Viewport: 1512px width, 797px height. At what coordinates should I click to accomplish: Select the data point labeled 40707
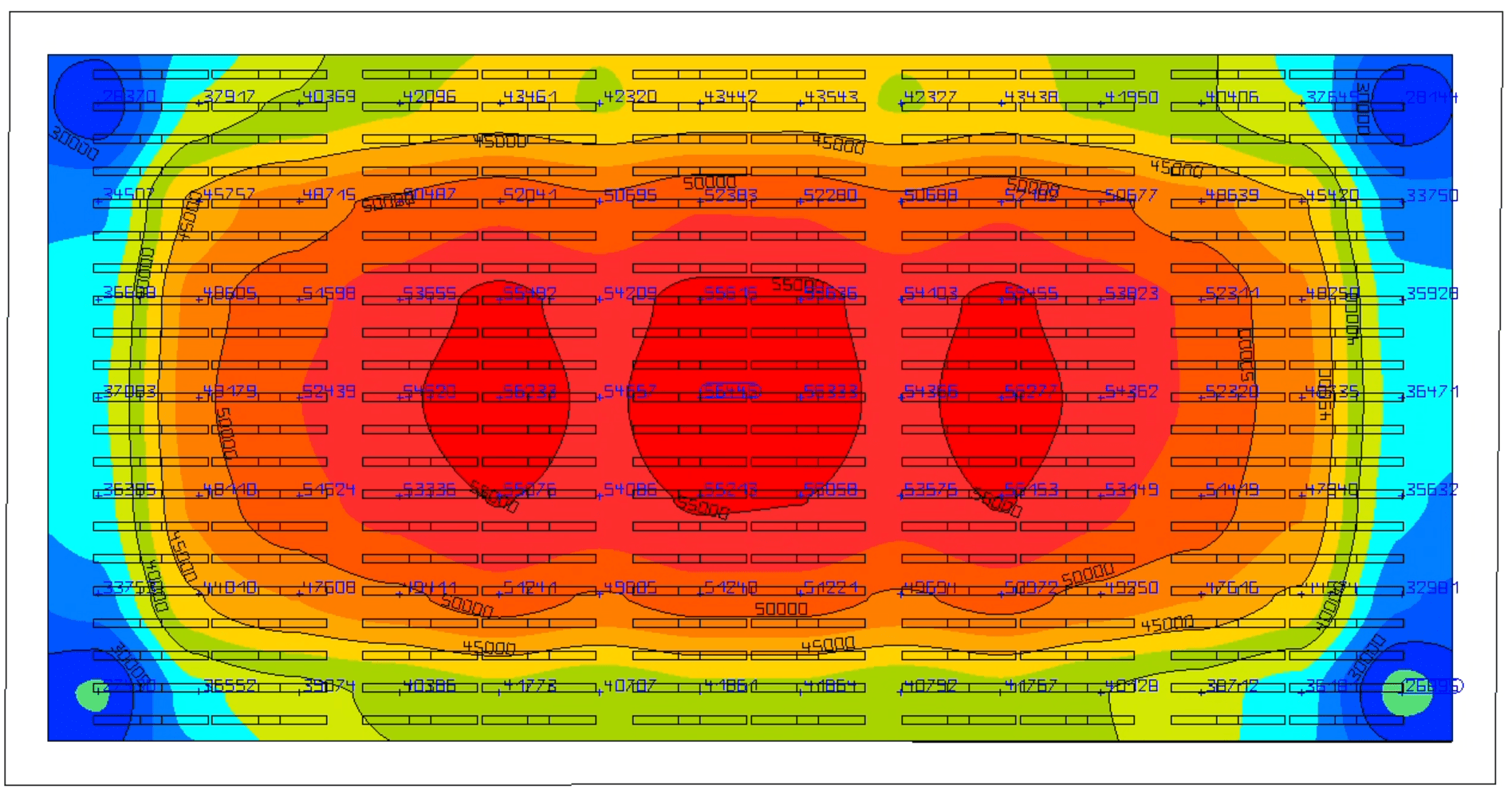(630, 685)
